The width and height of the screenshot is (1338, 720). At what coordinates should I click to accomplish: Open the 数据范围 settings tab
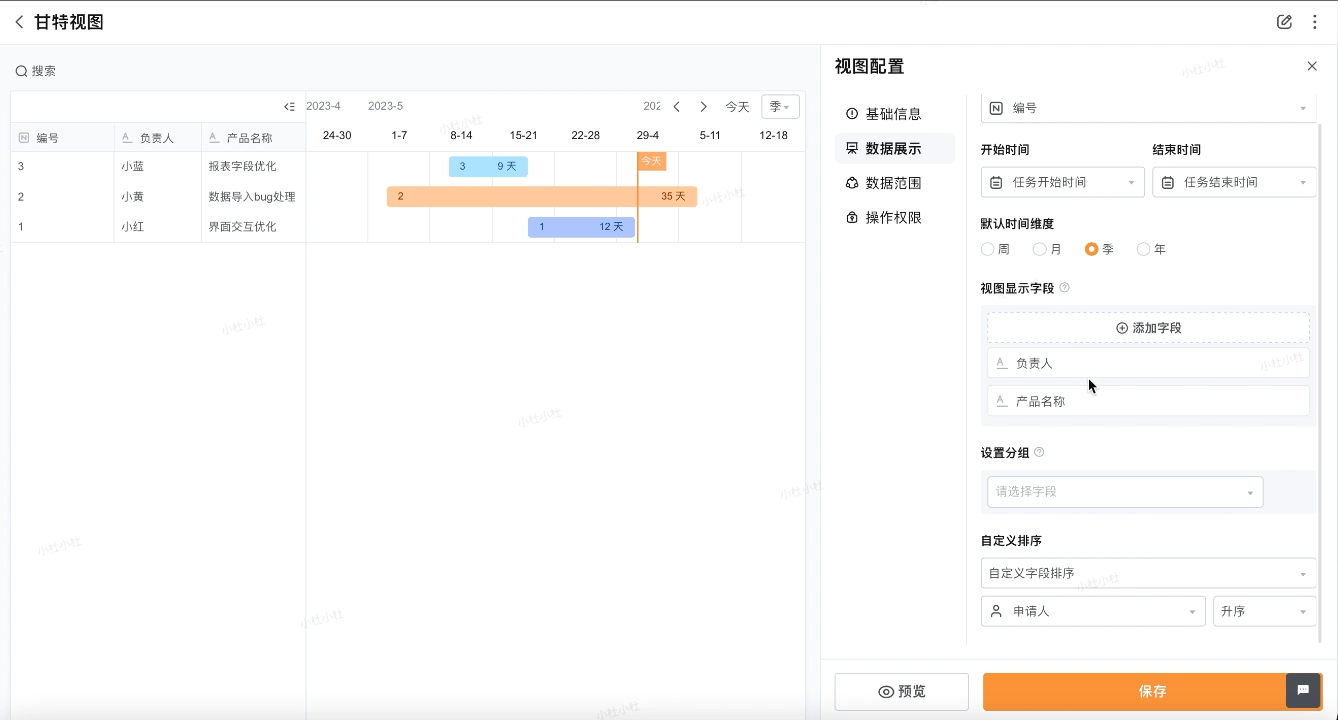(895, 183)
